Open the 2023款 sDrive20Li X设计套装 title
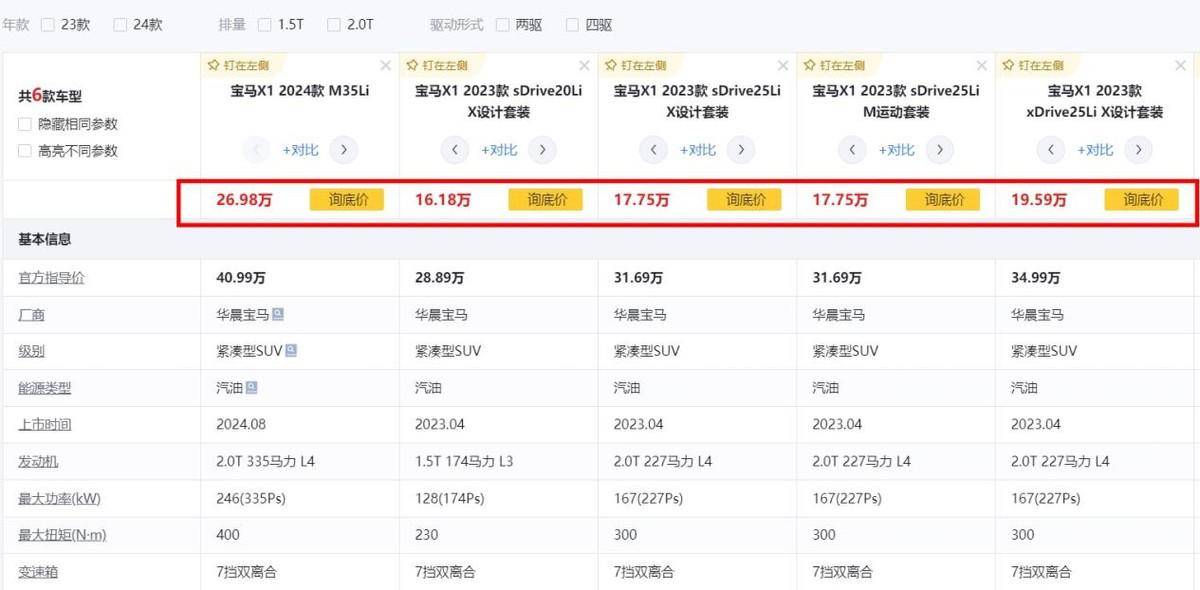The height and width of the screenshot is (590, 1200). coord(499,102)
